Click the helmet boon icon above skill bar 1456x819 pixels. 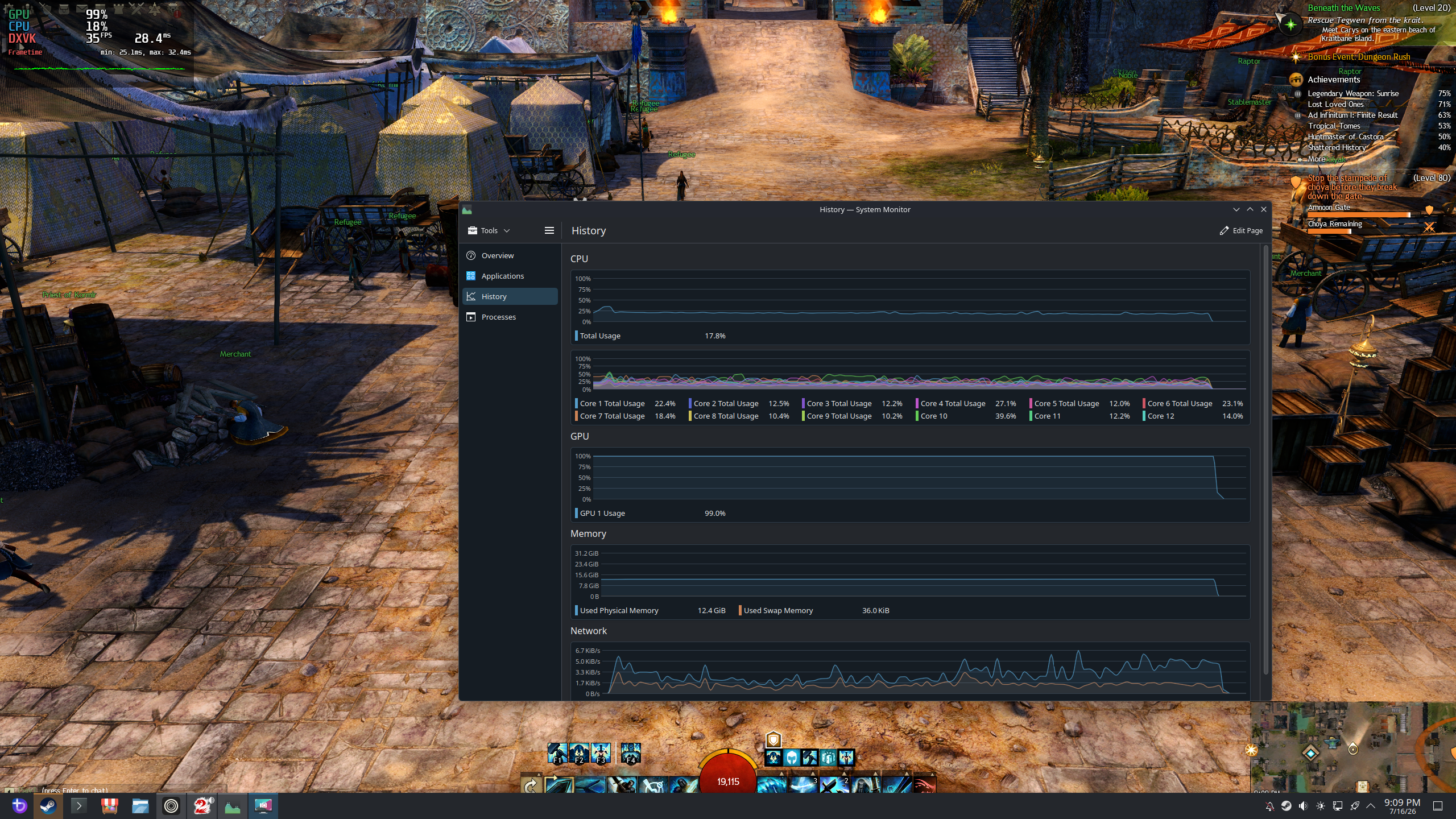coord(792,758)
